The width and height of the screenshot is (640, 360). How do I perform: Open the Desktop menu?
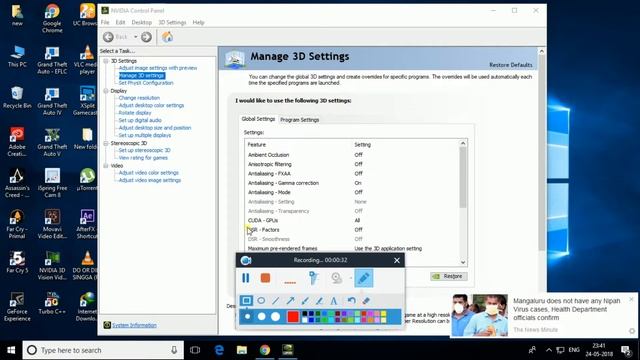coord(142,22)
